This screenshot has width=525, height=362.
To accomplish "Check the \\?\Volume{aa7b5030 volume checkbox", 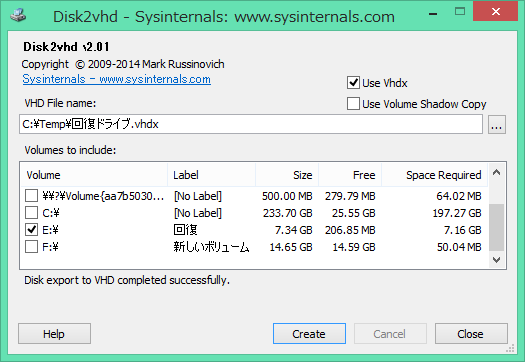I will tap(31, 196).
